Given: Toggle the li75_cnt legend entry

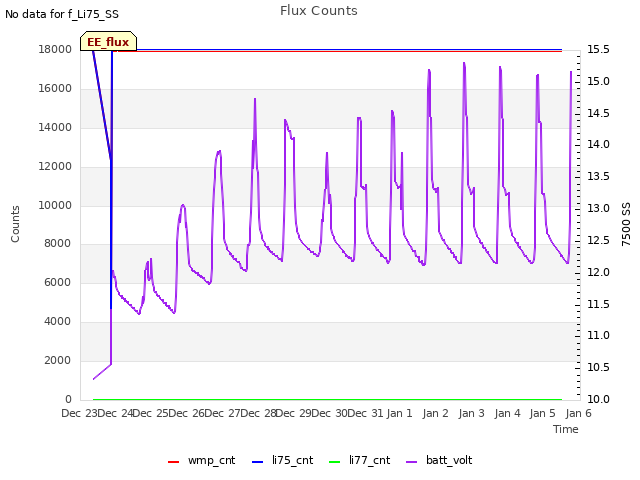Looking at the screenshot, I should [x=282, y=460].
